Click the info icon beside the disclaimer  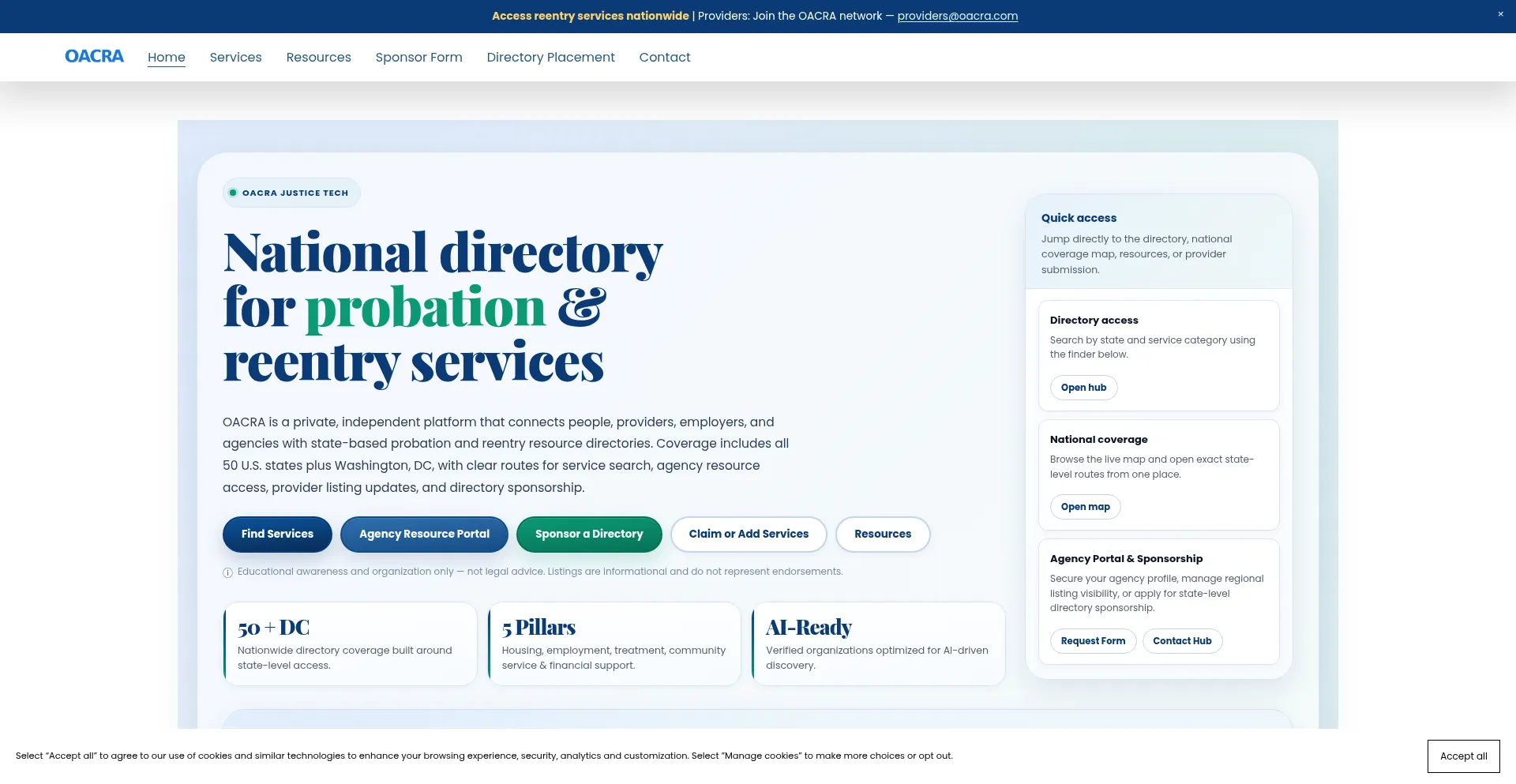tap(227, 572)
